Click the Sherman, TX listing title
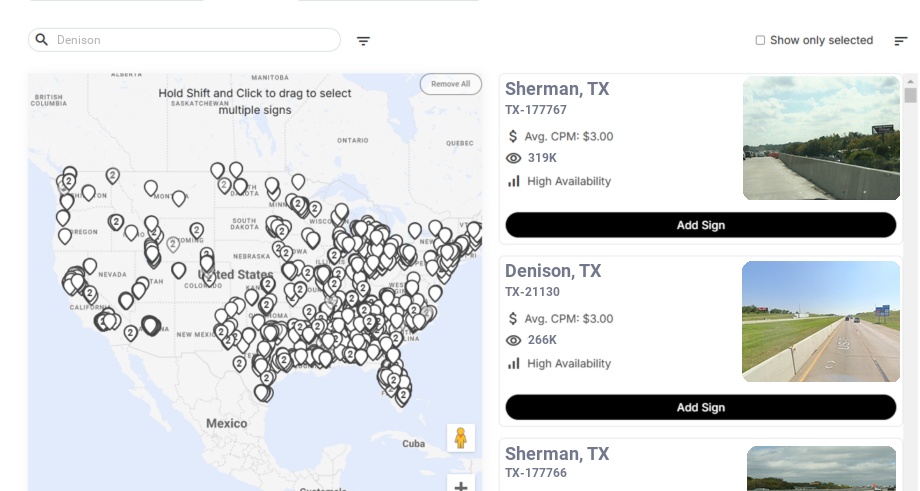Viewport: 920px width, 491px height. click(x=557, y=89)
